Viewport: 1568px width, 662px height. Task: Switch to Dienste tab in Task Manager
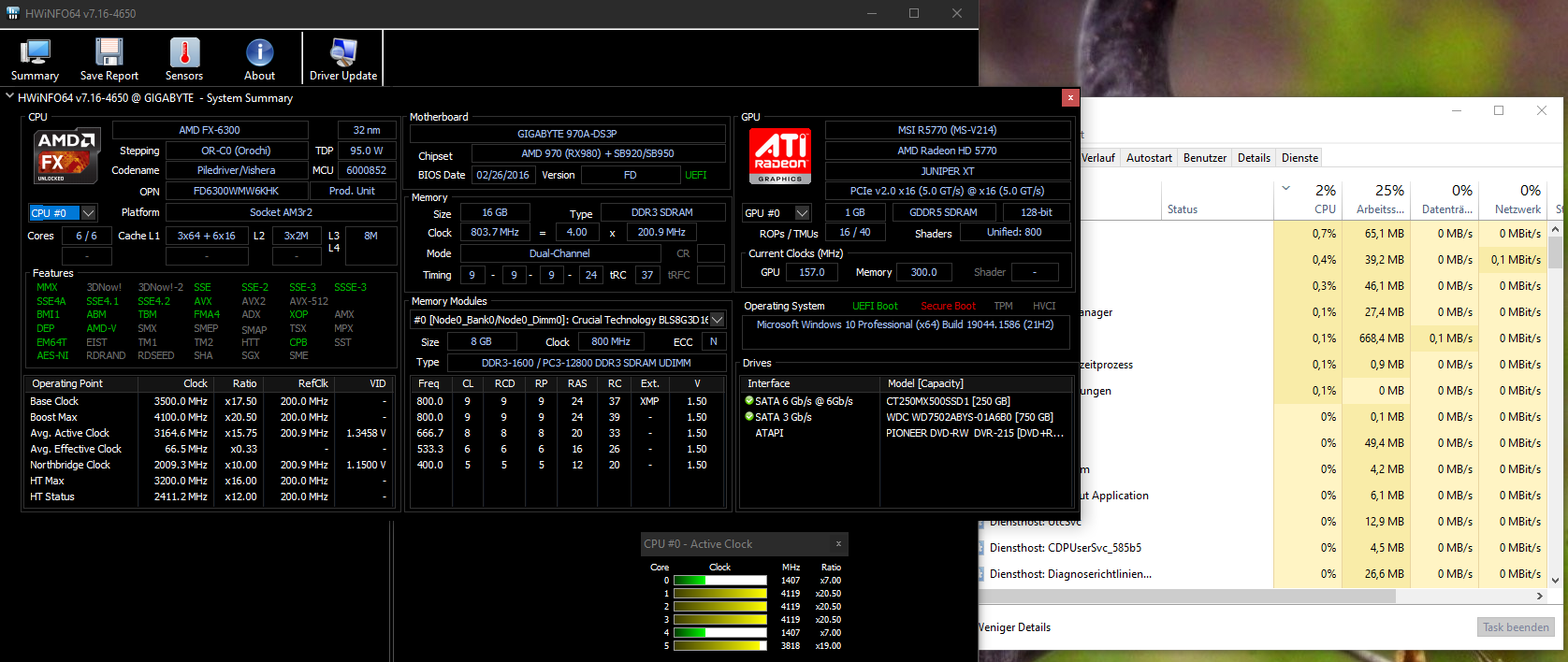1299,158
